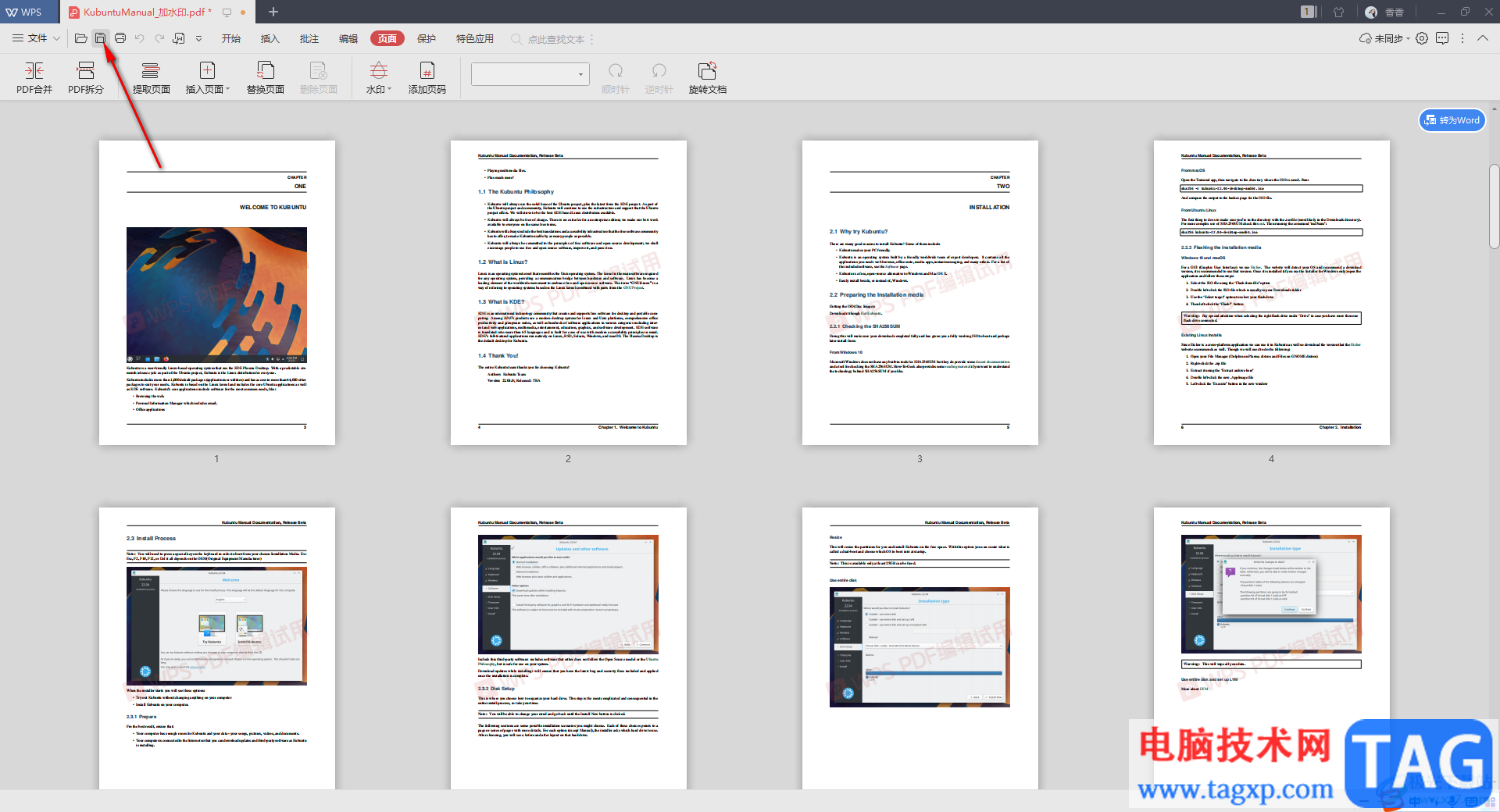
Task: Open the 保护 (Protect) tab
Action: pos(427,38)
